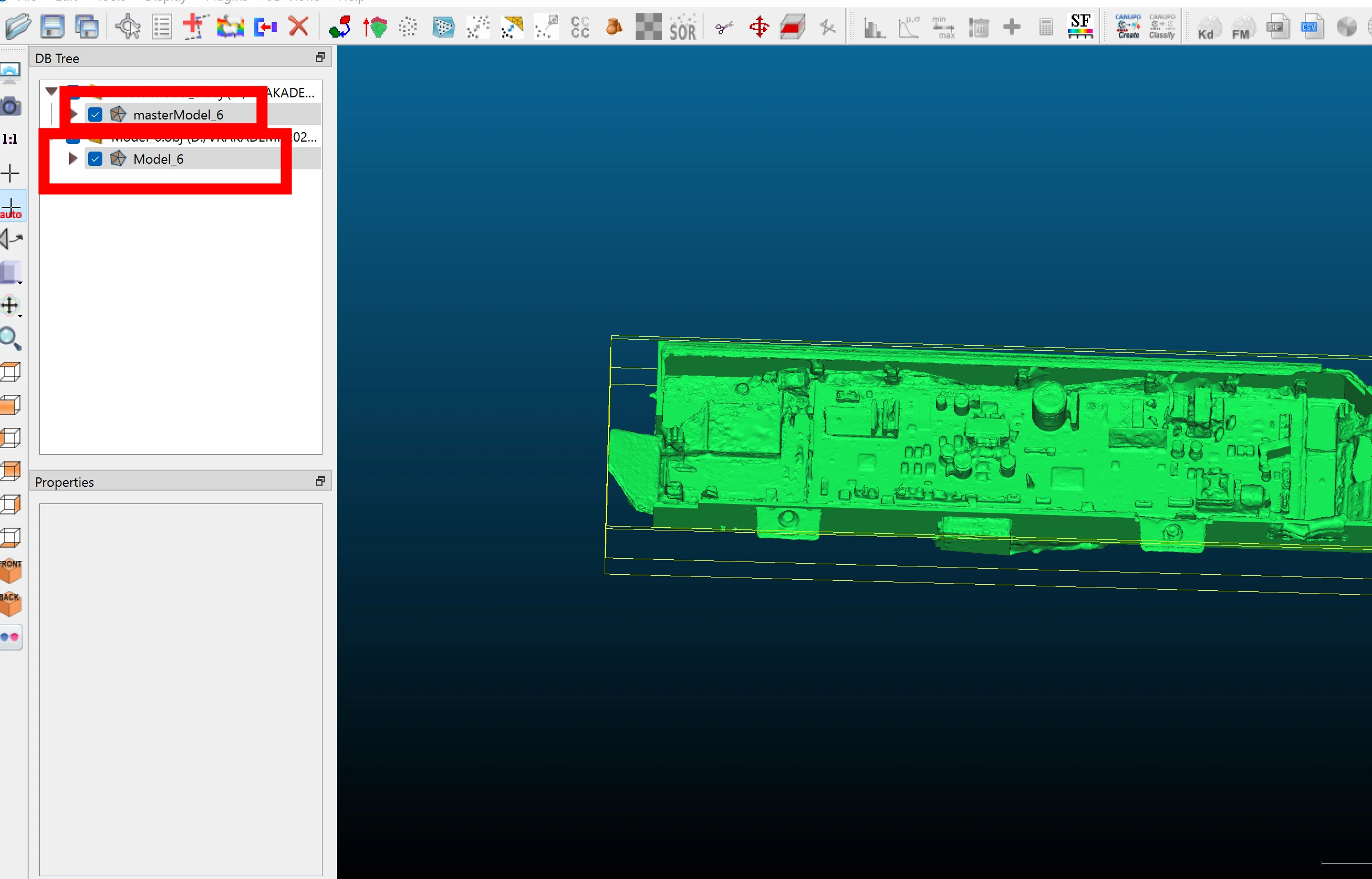This screenshot has height=879, width=1372.
Task: Click the Save floppy disk icon
Action: 52,26
